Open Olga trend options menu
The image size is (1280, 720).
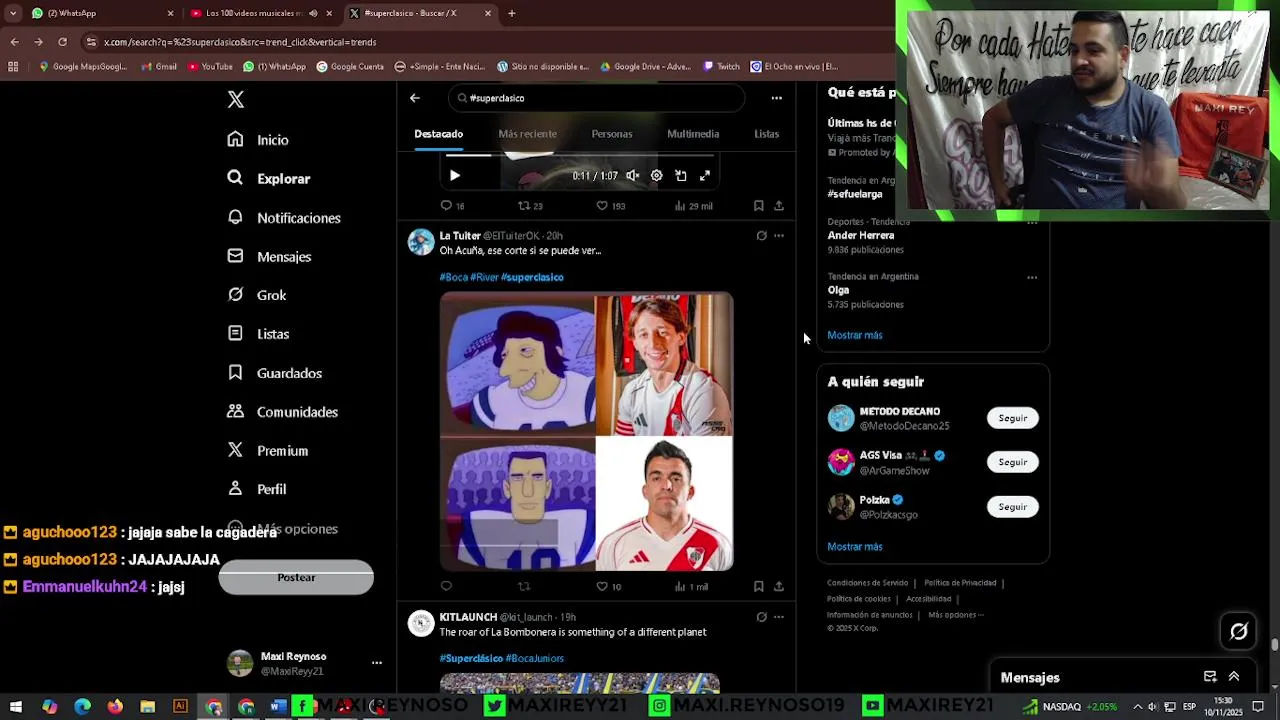point(1032,277)
